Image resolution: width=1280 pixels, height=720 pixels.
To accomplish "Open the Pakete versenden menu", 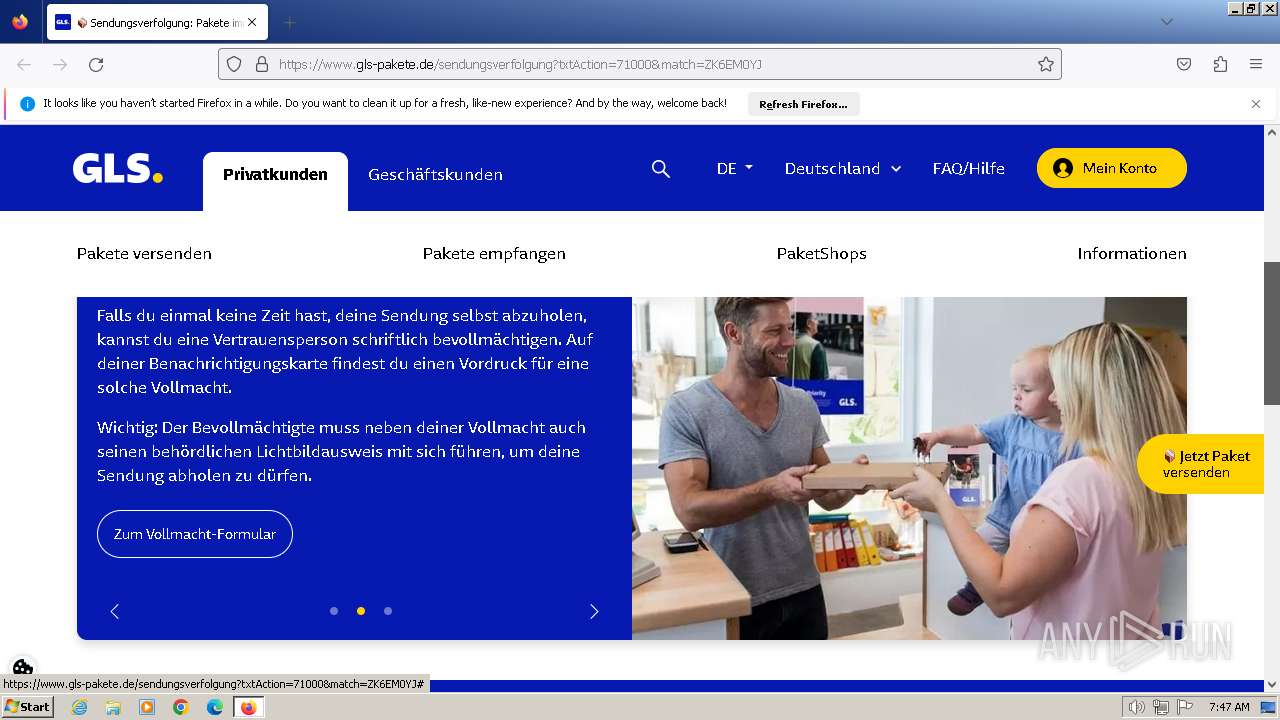I will [144, 254].
